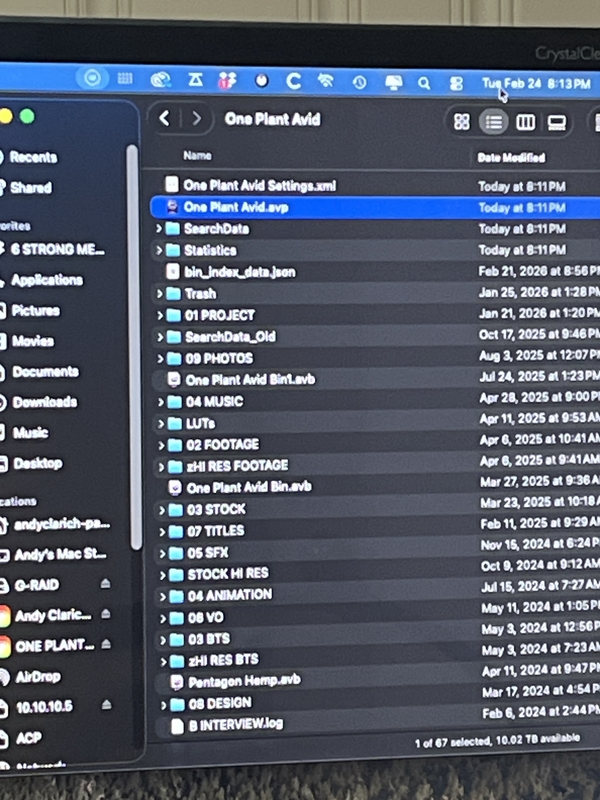600x800 pixels.
Task: Open Downloads in the sidebar
Action: [44, 402]
